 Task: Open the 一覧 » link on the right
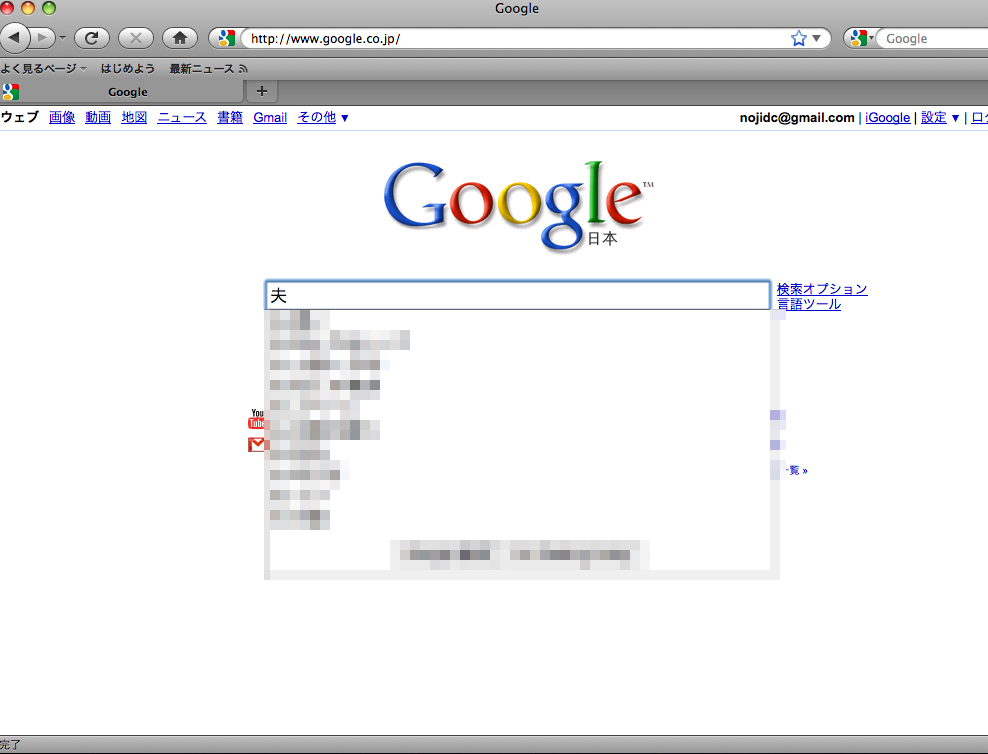point(797,471)
